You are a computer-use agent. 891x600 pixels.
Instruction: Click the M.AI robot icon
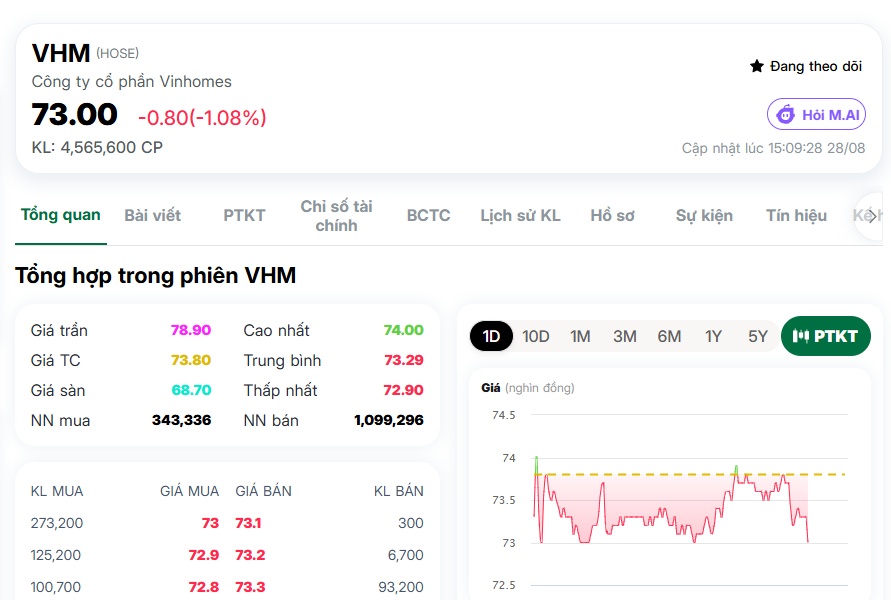click(786, 114)
